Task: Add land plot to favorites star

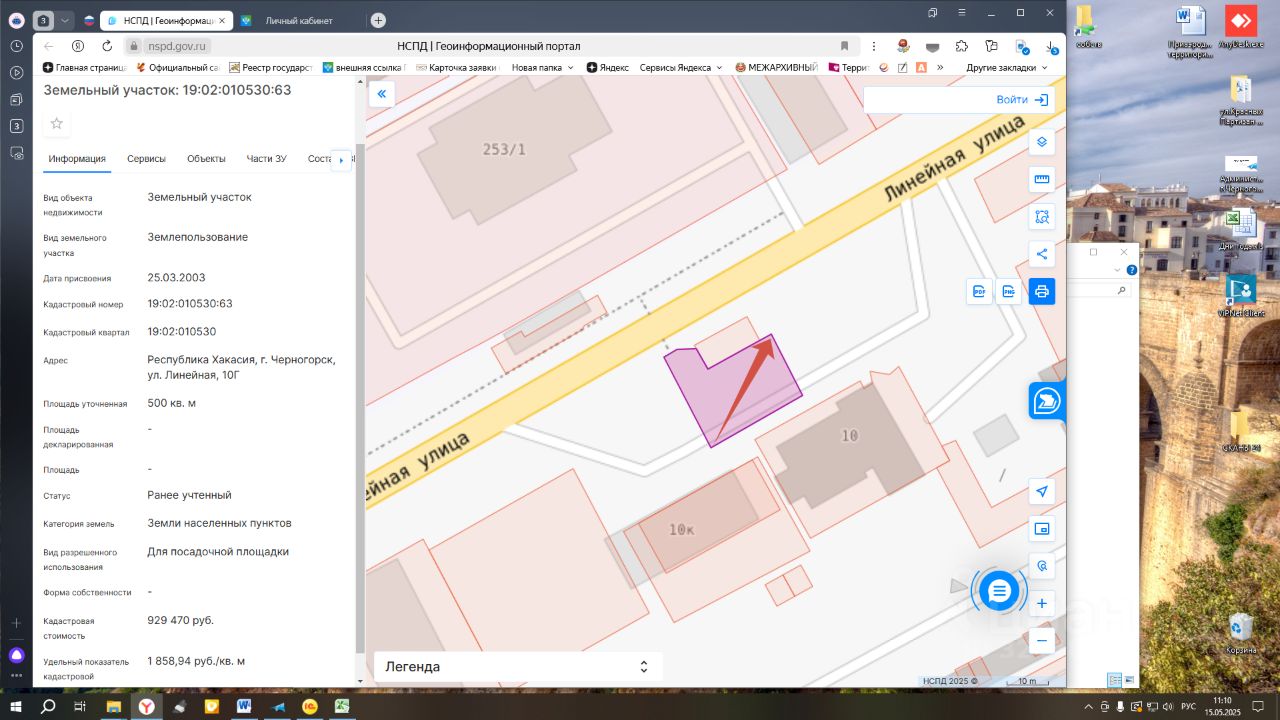Action: point(57,123)
